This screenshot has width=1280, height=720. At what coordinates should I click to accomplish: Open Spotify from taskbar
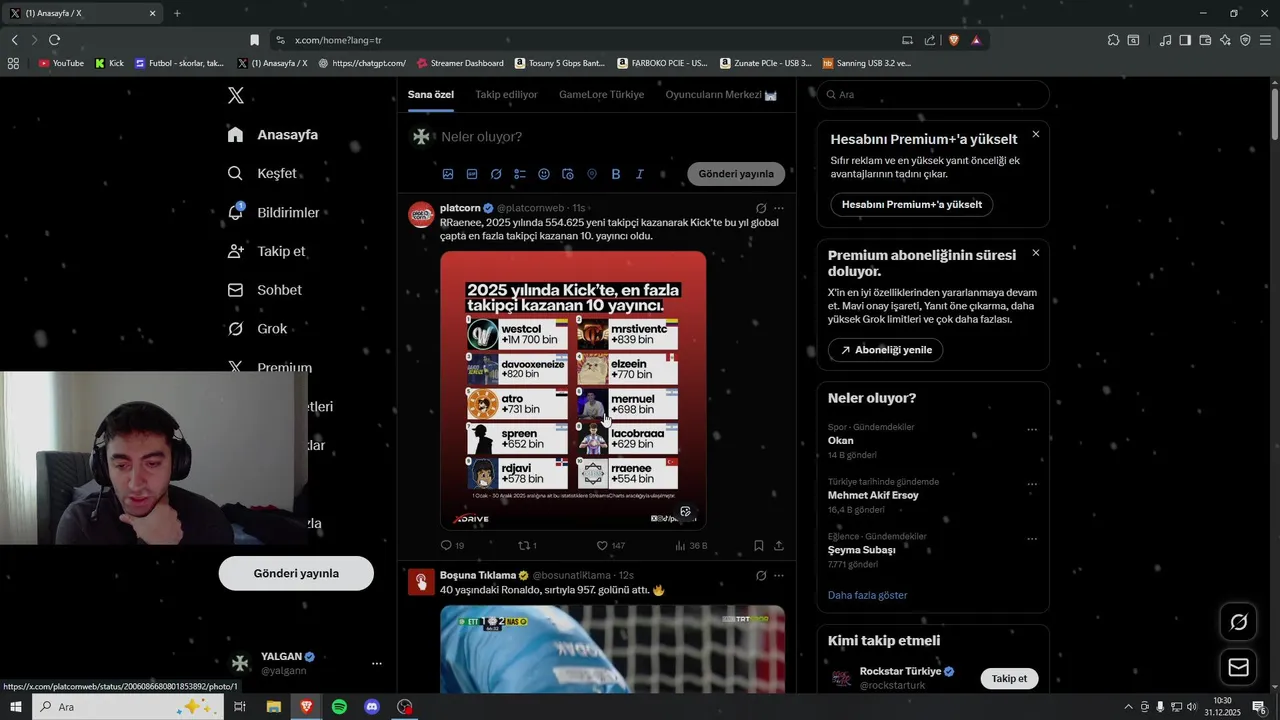[340, 706]
